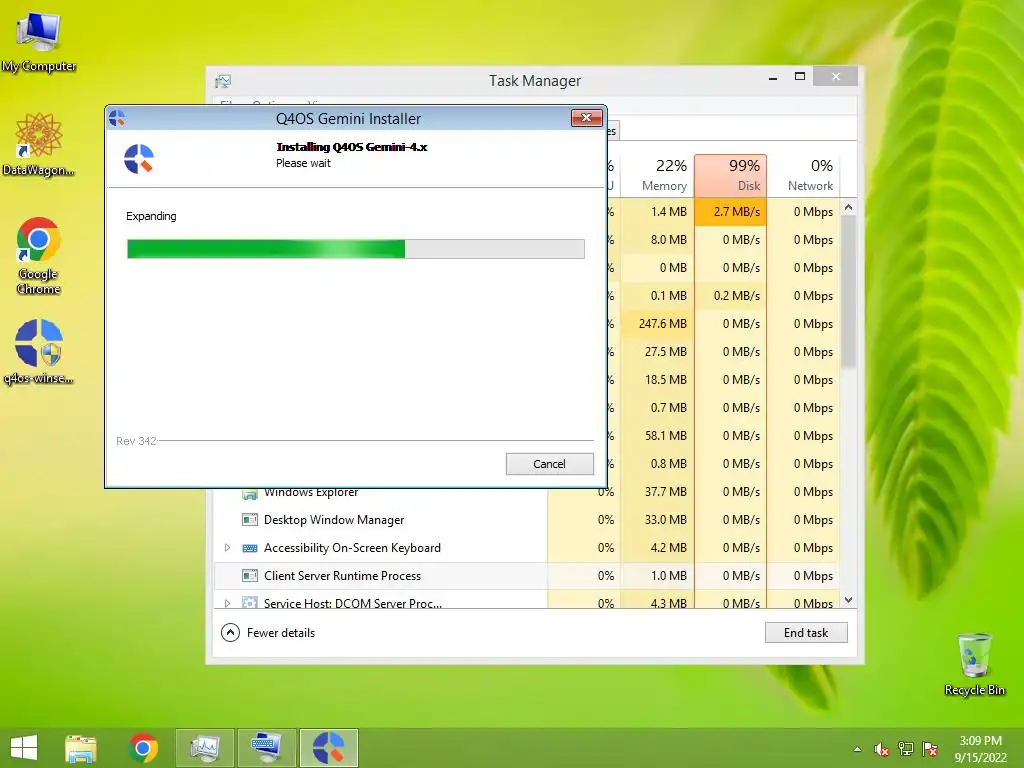
Task: Expand Service Host: DCOM Server group
Action: pos(227,603)
